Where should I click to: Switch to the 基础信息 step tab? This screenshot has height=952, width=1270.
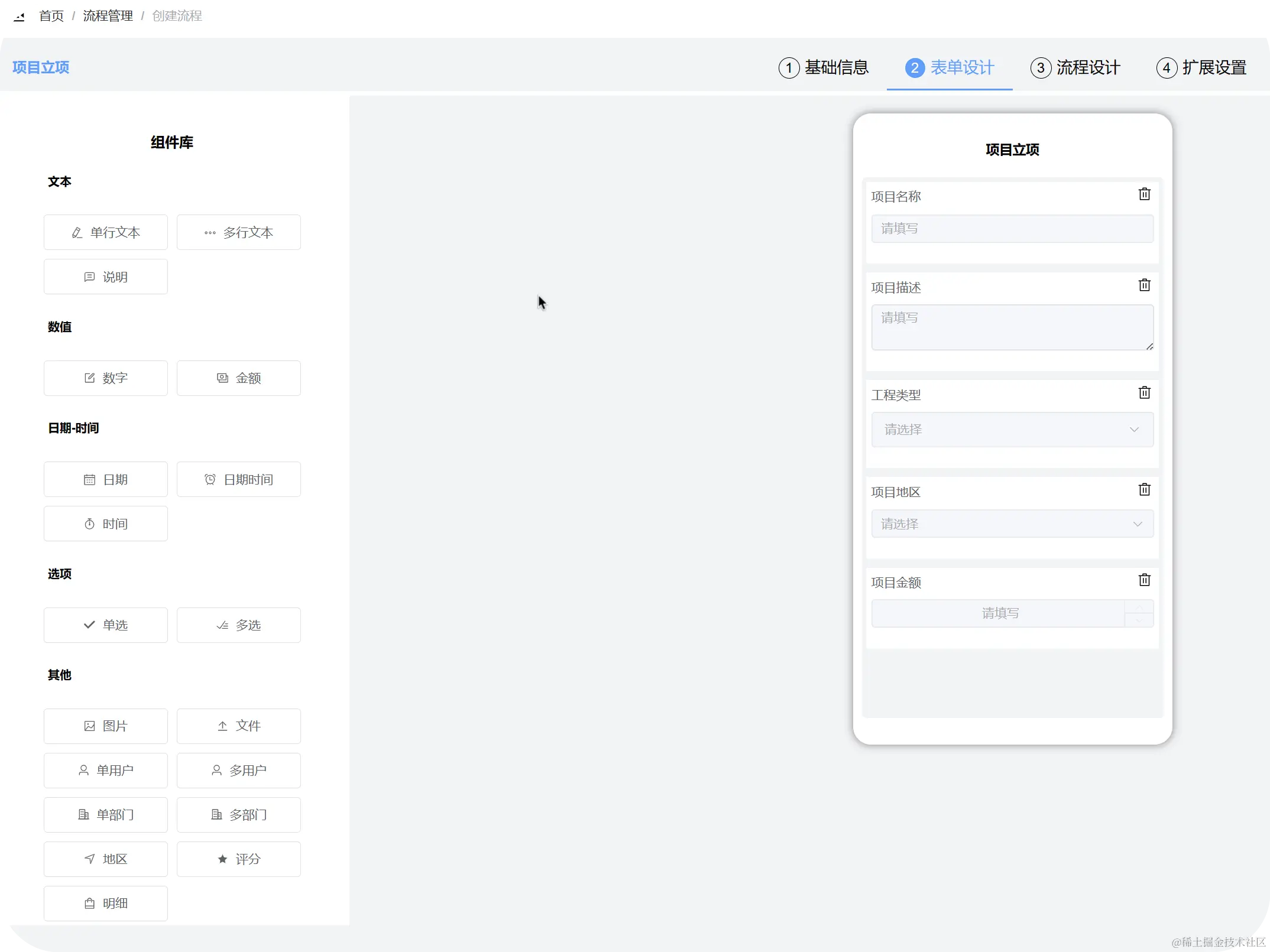(x=824, y=67)
